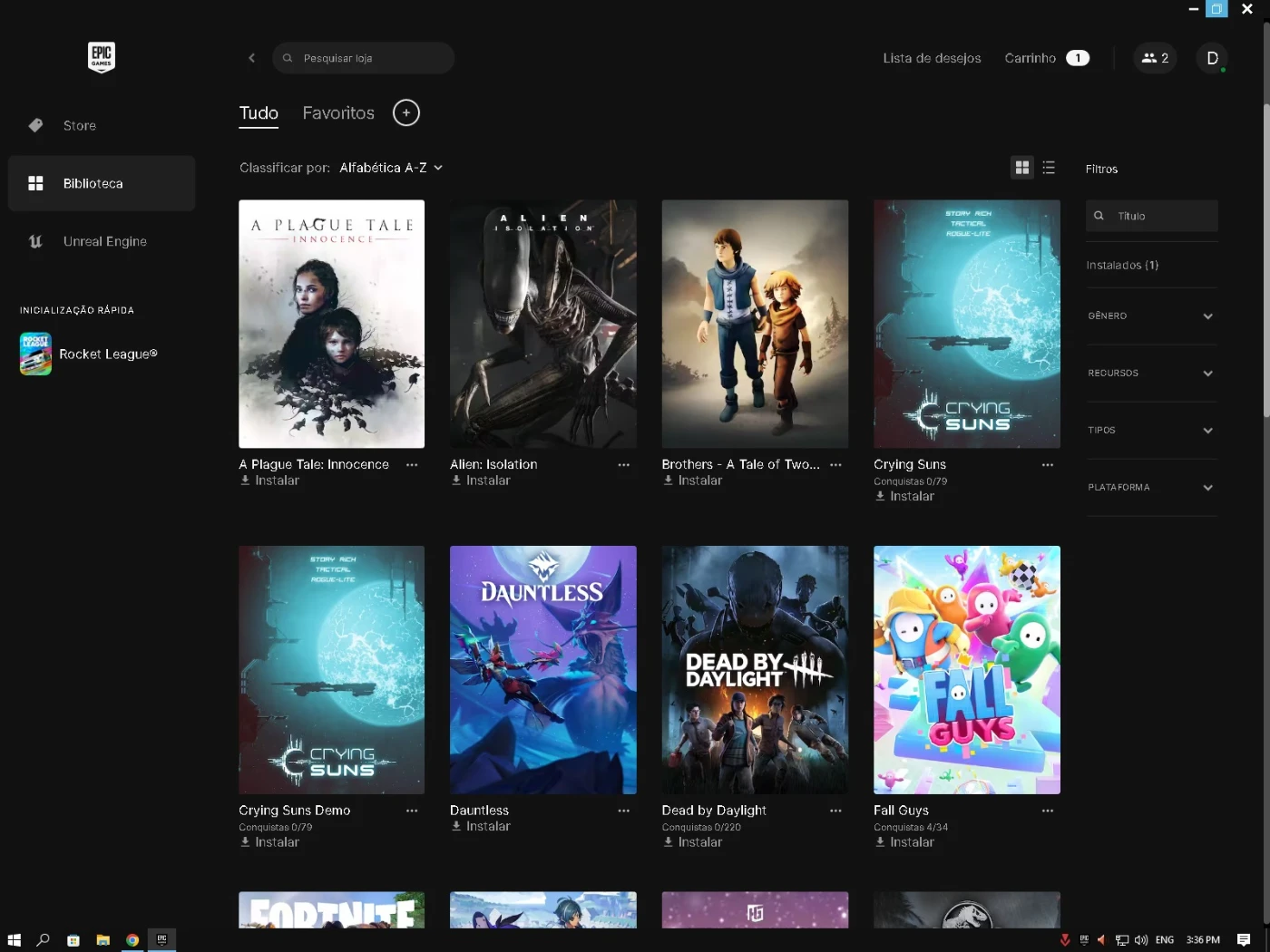Open options menu for Brothers - A Tale of Two

[835, 464]
